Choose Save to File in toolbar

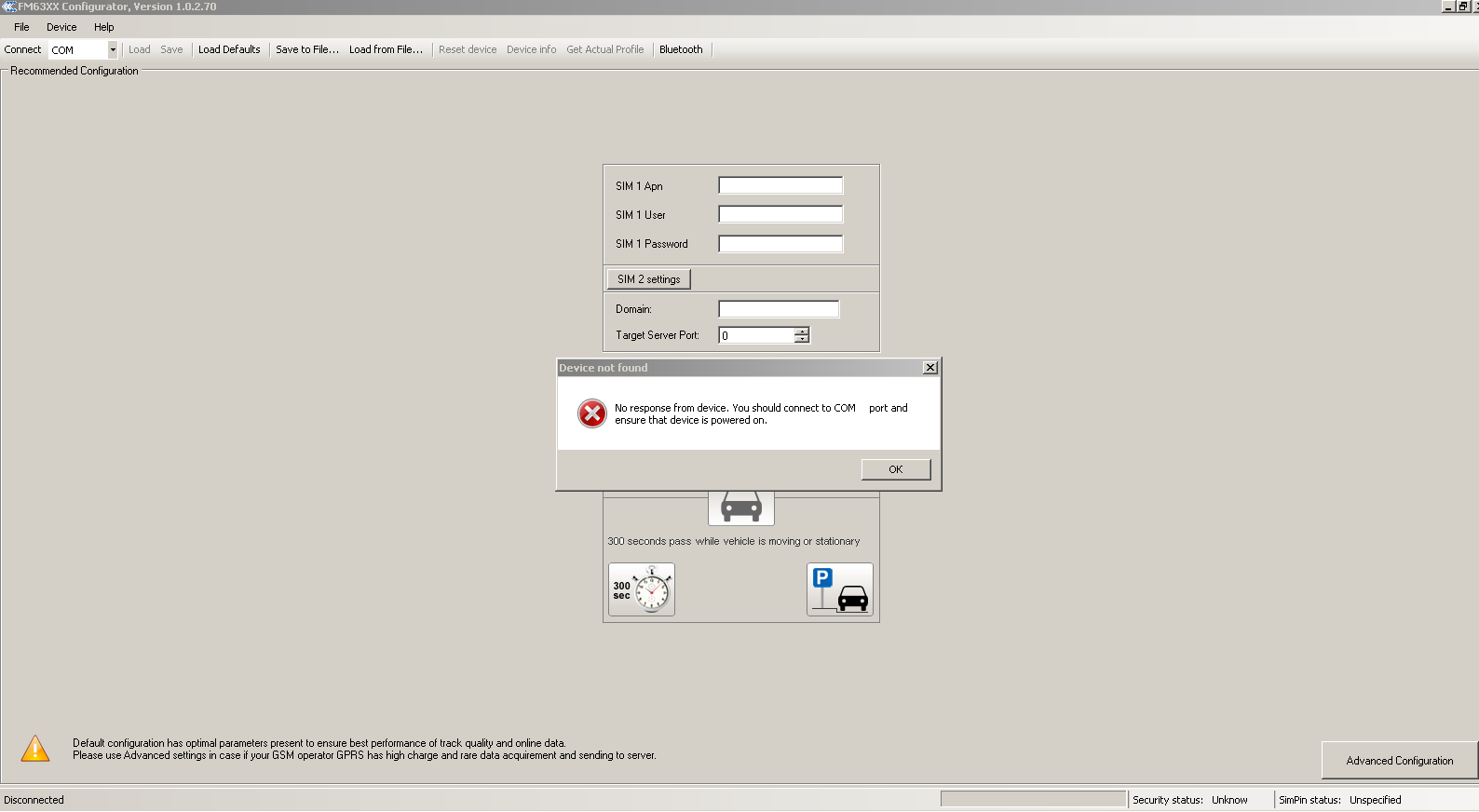click(x=306, y=50)
